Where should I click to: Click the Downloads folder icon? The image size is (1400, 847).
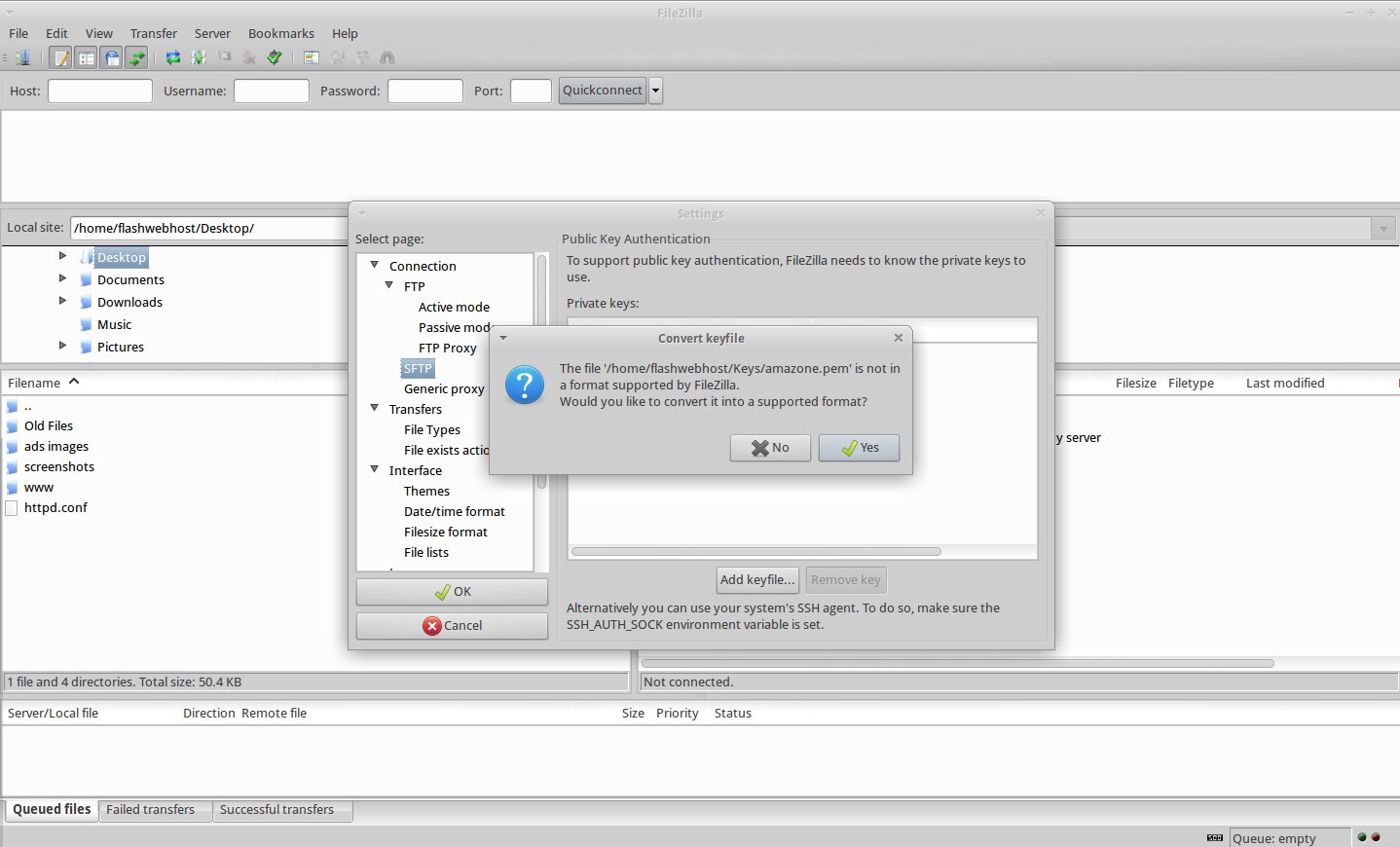tap(86, 302)
